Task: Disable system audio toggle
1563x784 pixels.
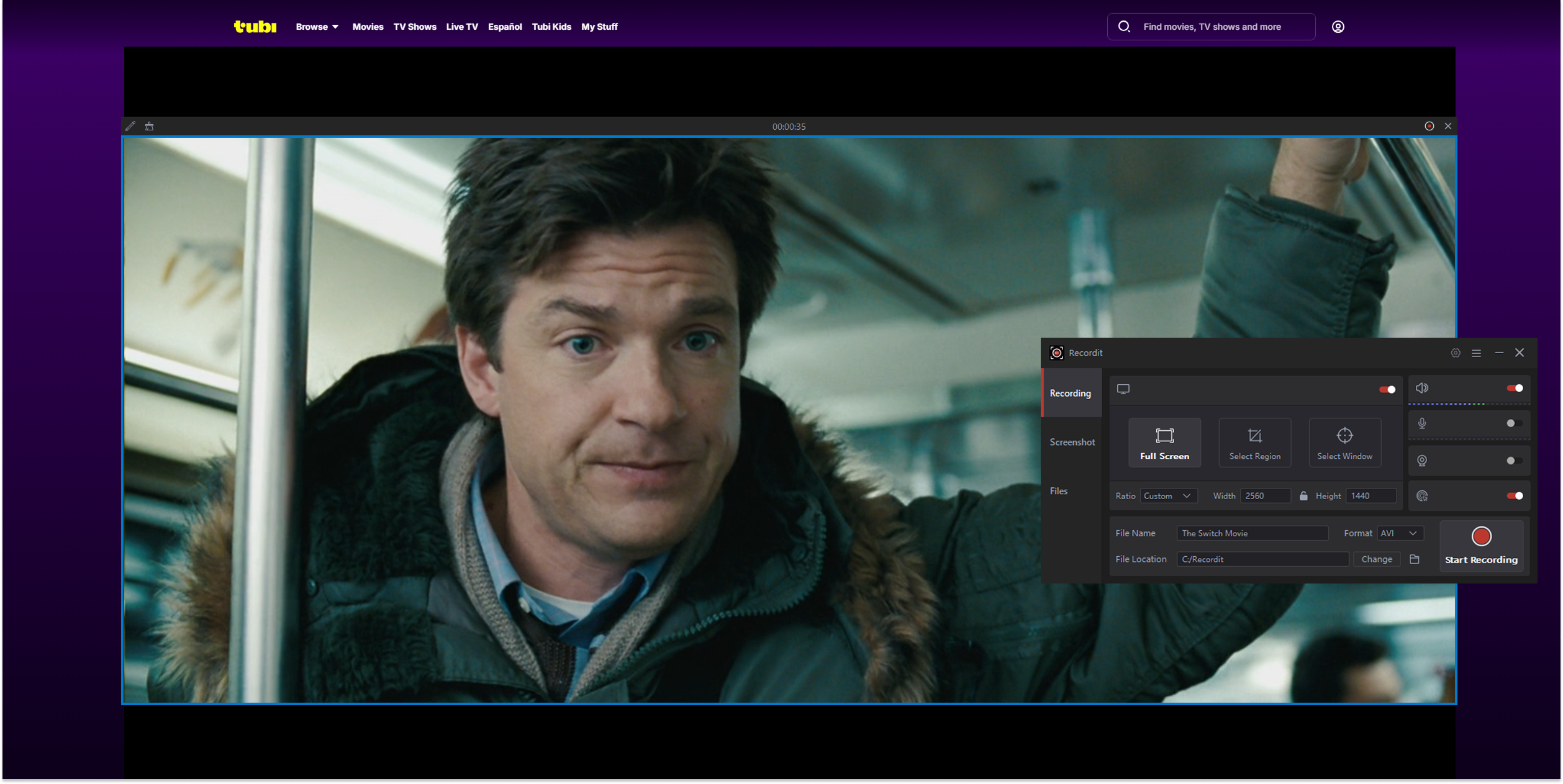Action: (1515, 388)
